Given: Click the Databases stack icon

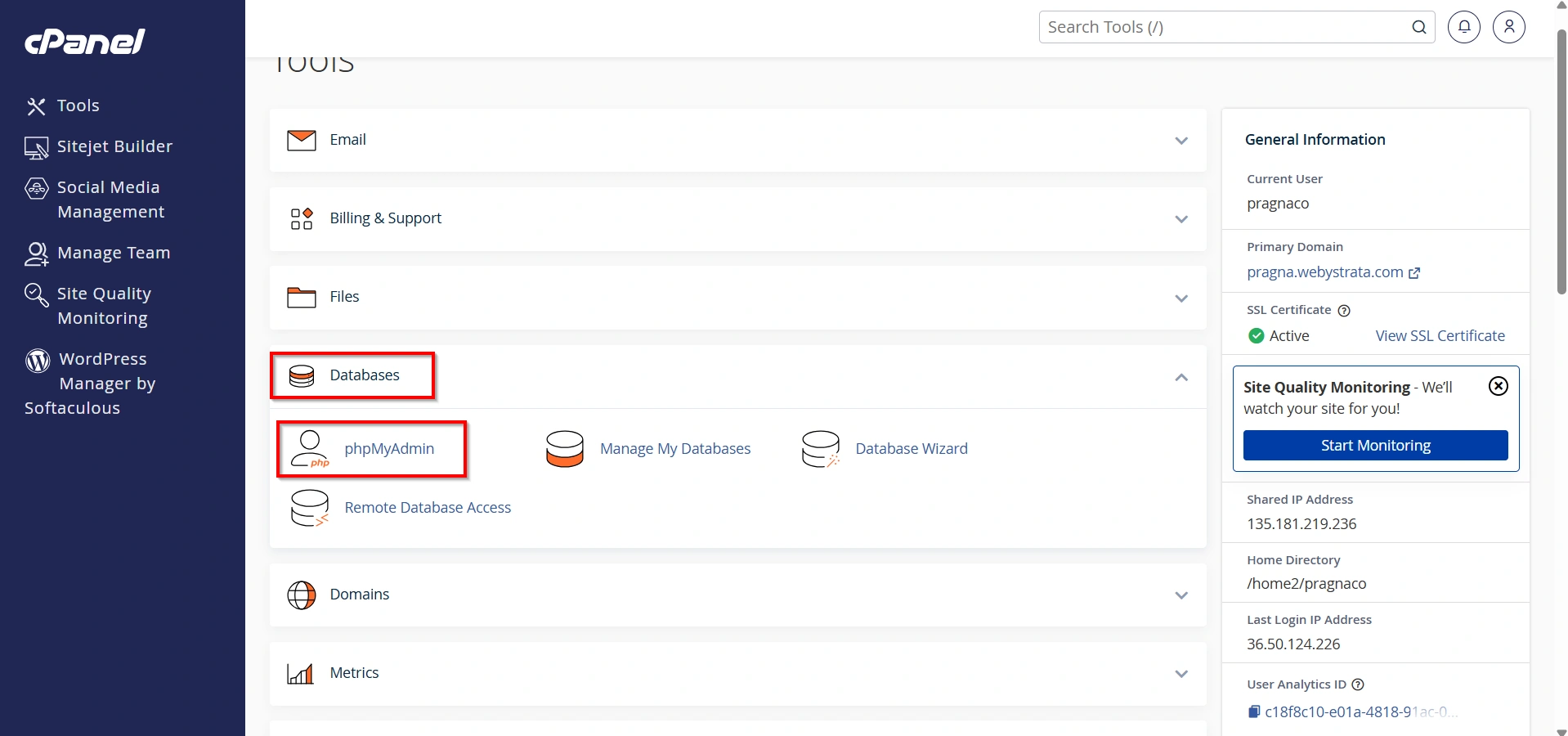Looking at the screenshot, I should [302, 376].
